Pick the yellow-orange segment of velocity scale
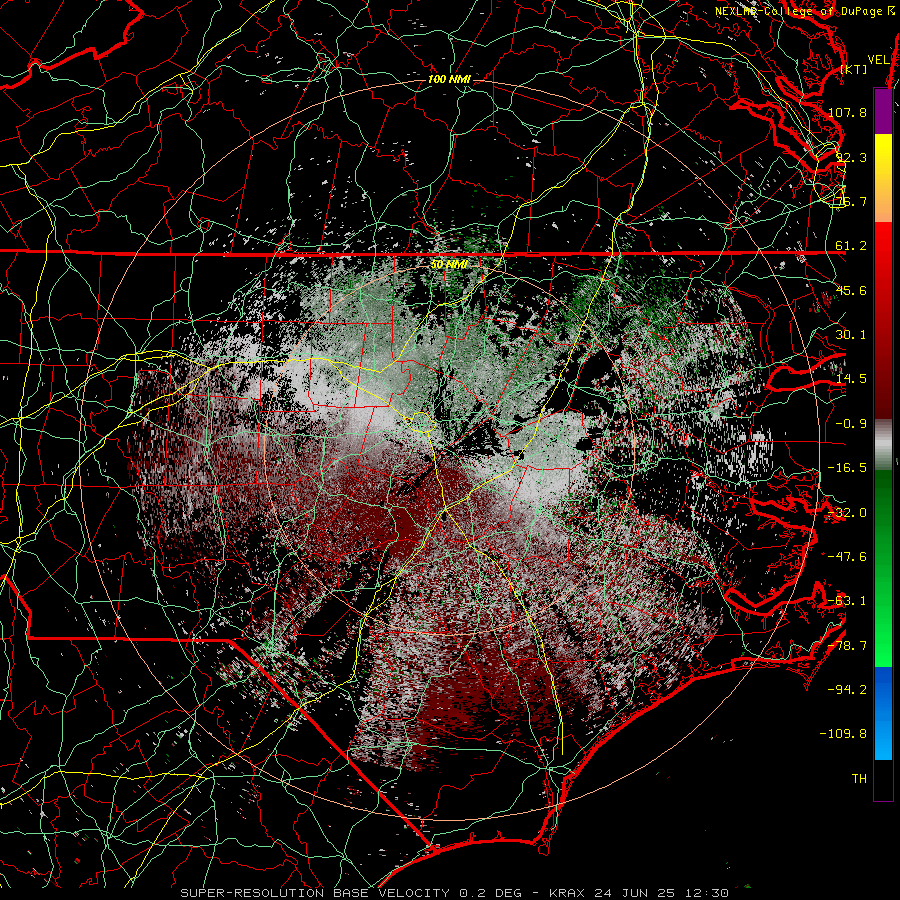The image size is (900, 900). tap(883, 178)
